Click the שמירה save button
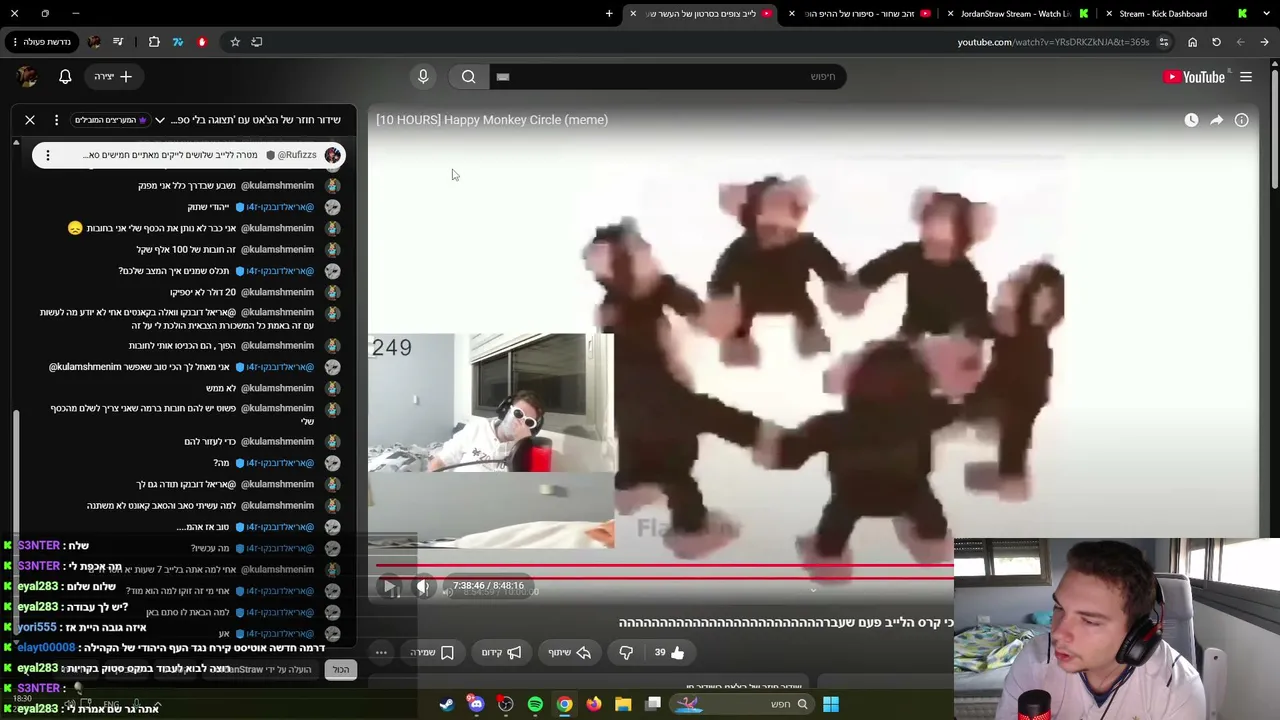1280x720 pixels. tap(432, 652)
